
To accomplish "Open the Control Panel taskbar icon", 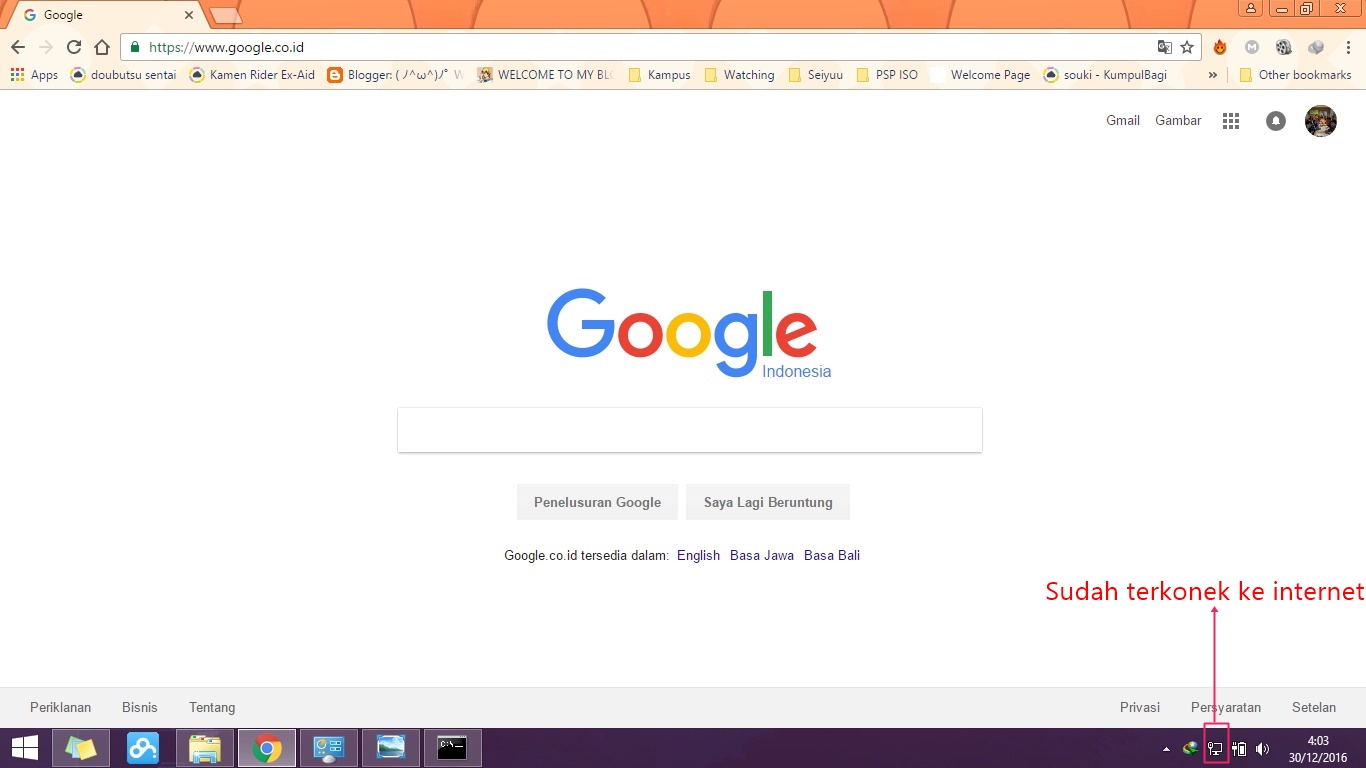I will (329, 748).
